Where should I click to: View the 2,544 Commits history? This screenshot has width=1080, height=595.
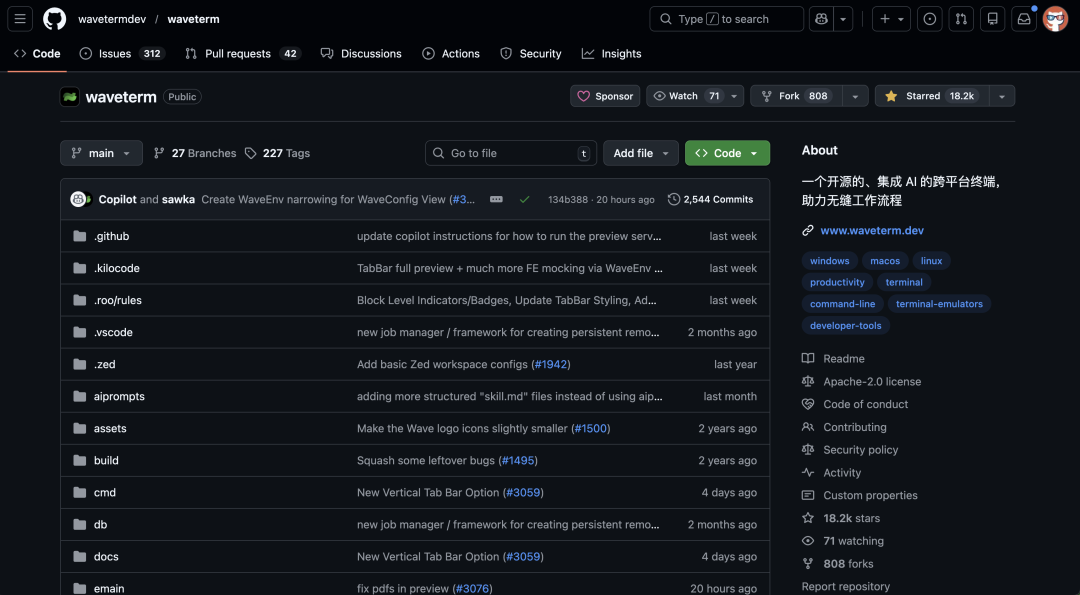[711, 199]
